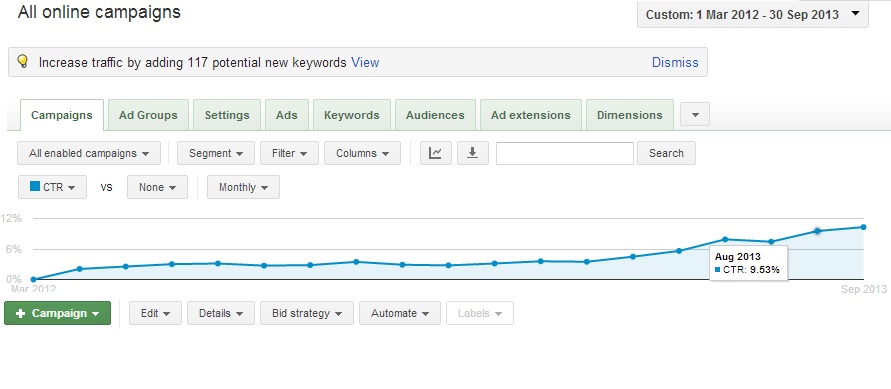Open the Dimensions tab
This screenshot has height=389, width=891.
[x=630, y=115]
